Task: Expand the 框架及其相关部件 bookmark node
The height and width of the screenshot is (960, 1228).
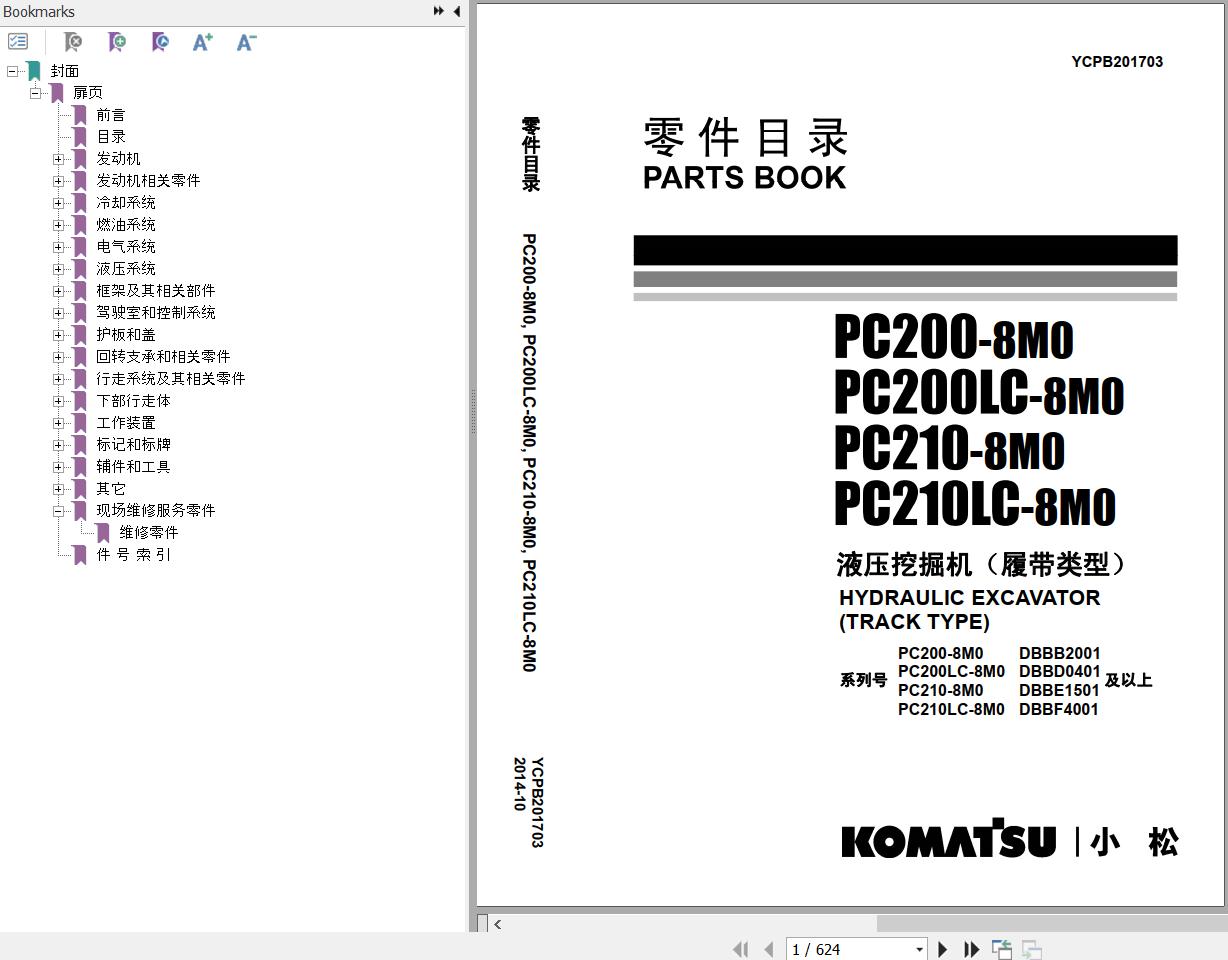Action: [58, 291]
